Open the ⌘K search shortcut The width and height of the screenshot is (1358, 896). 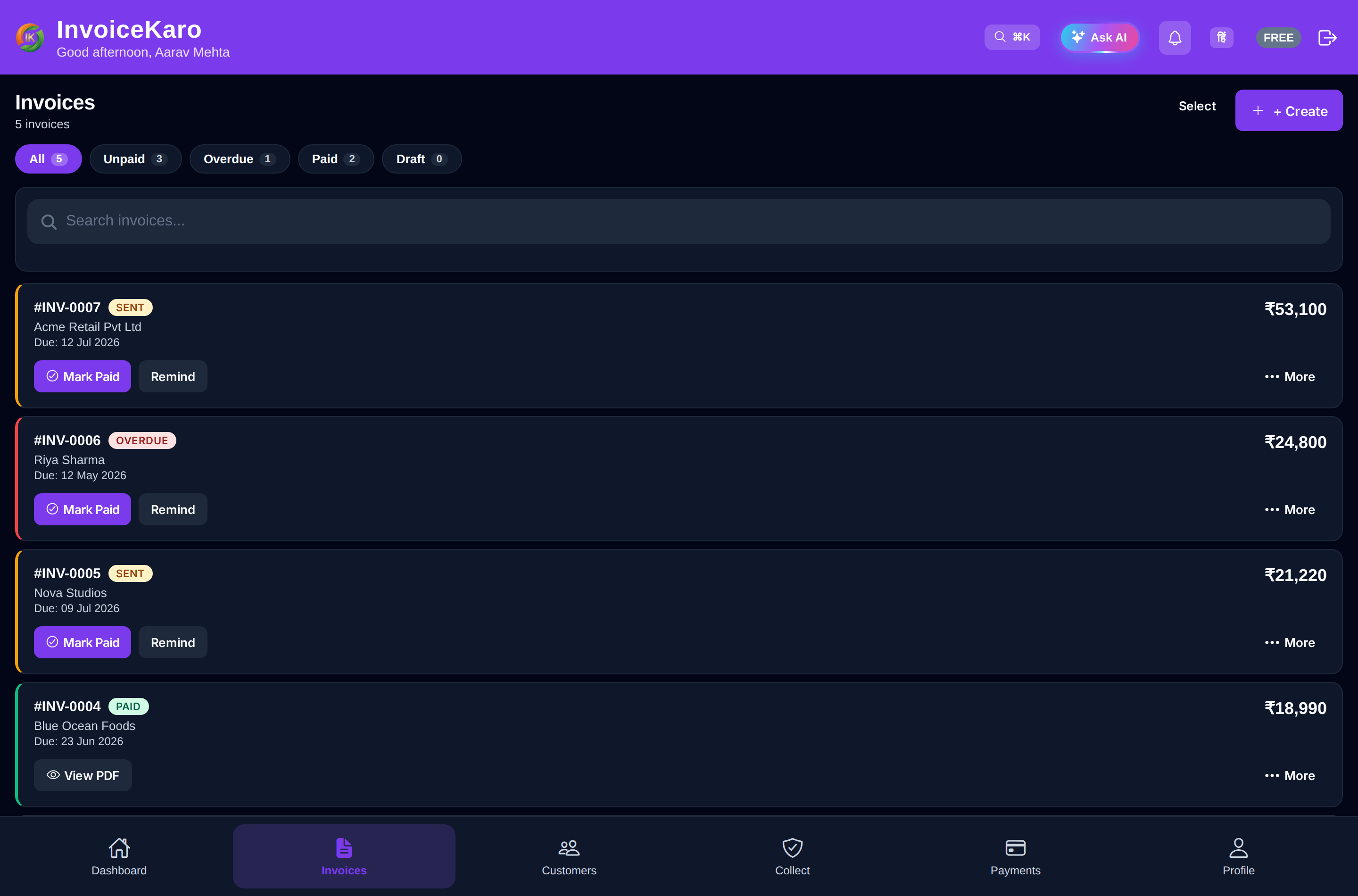[1012, 37]
